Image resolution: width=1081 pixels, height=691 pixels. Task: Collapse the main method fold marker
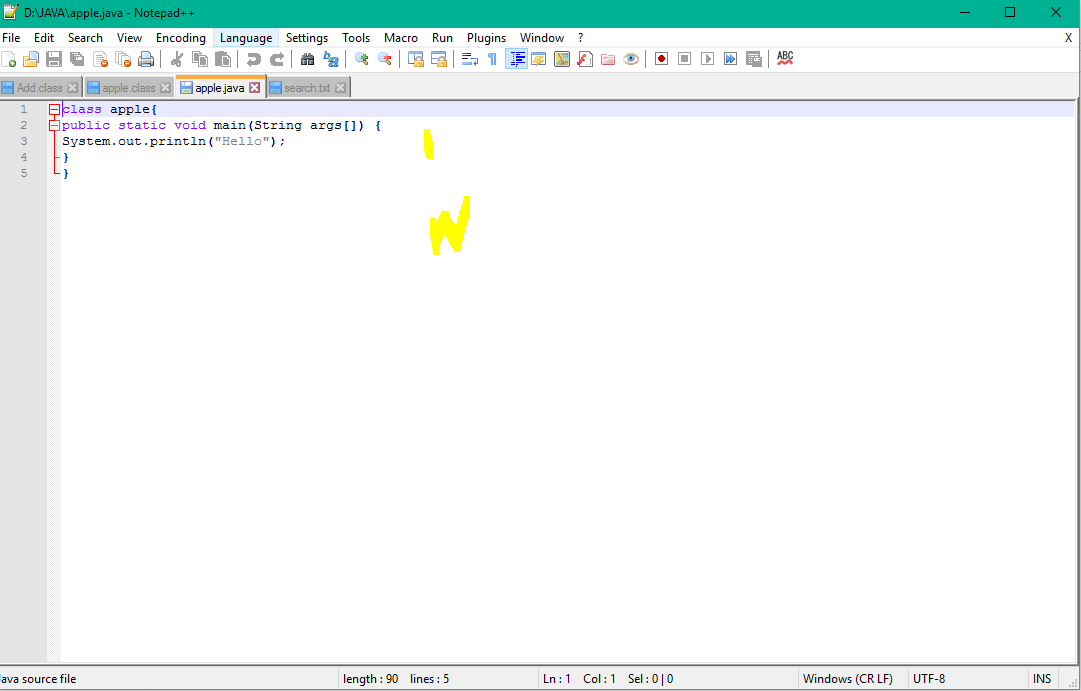pyautogui.click(x=53, y=124)
